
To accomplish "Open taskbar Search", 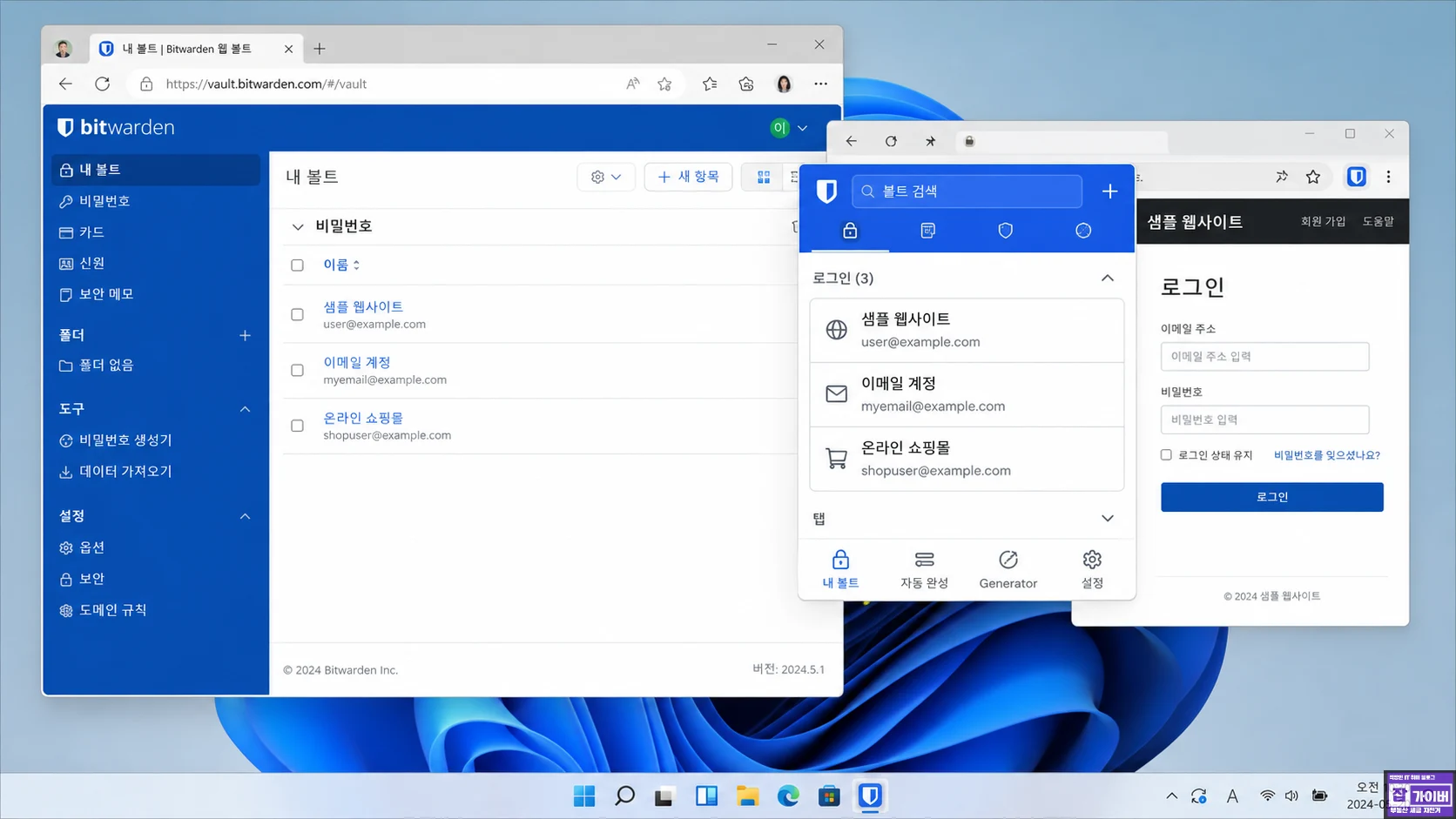I will [x=624, y=796].
